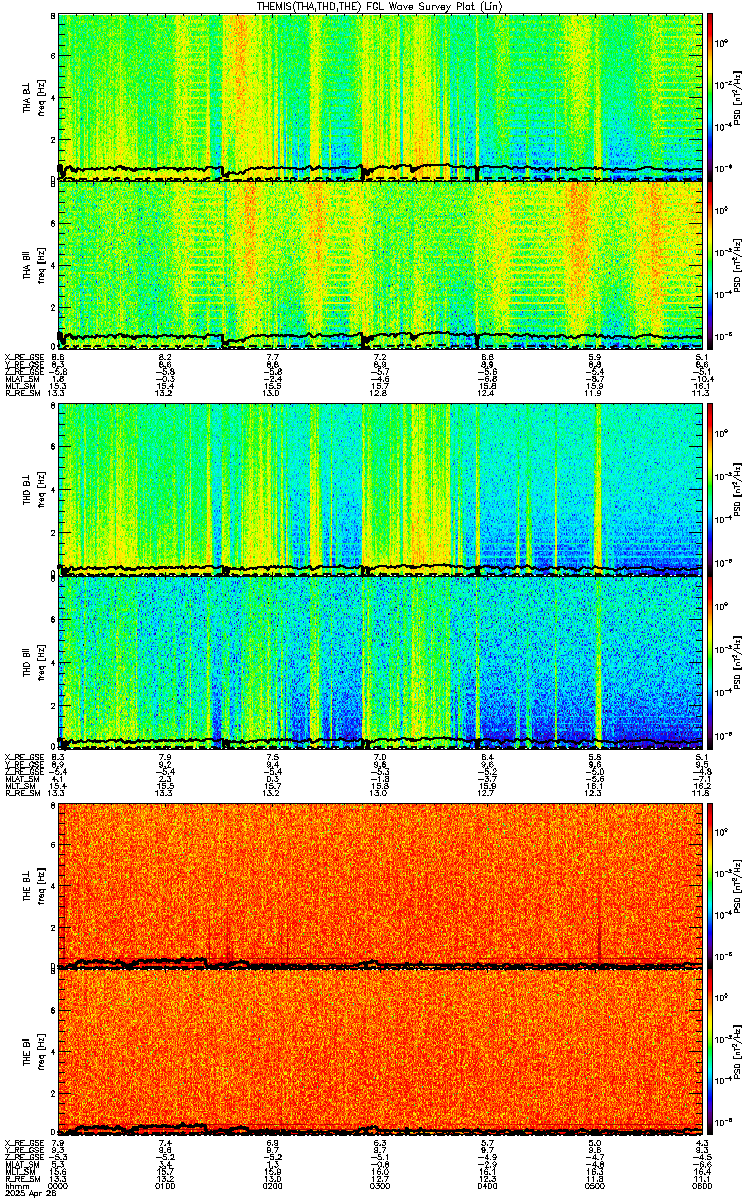The width and height of the screenshot is (750, 1200).
Task: Click the 0200 time tick label
Action: click(273, 1186)
